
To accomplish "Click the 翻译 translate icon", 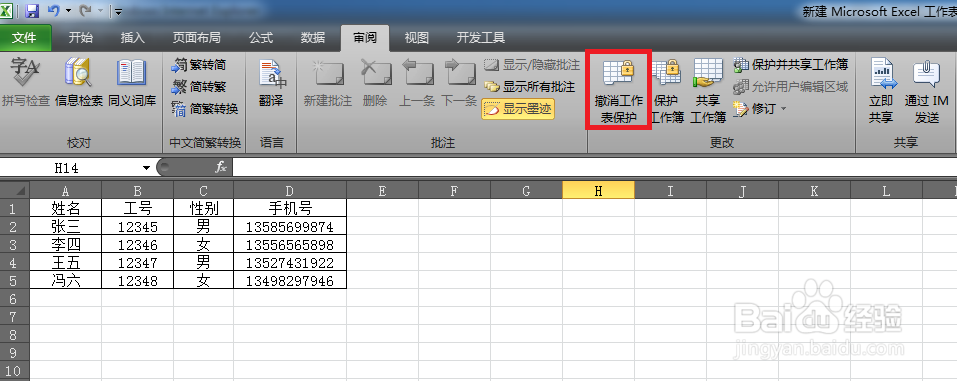I will point(271,83).
